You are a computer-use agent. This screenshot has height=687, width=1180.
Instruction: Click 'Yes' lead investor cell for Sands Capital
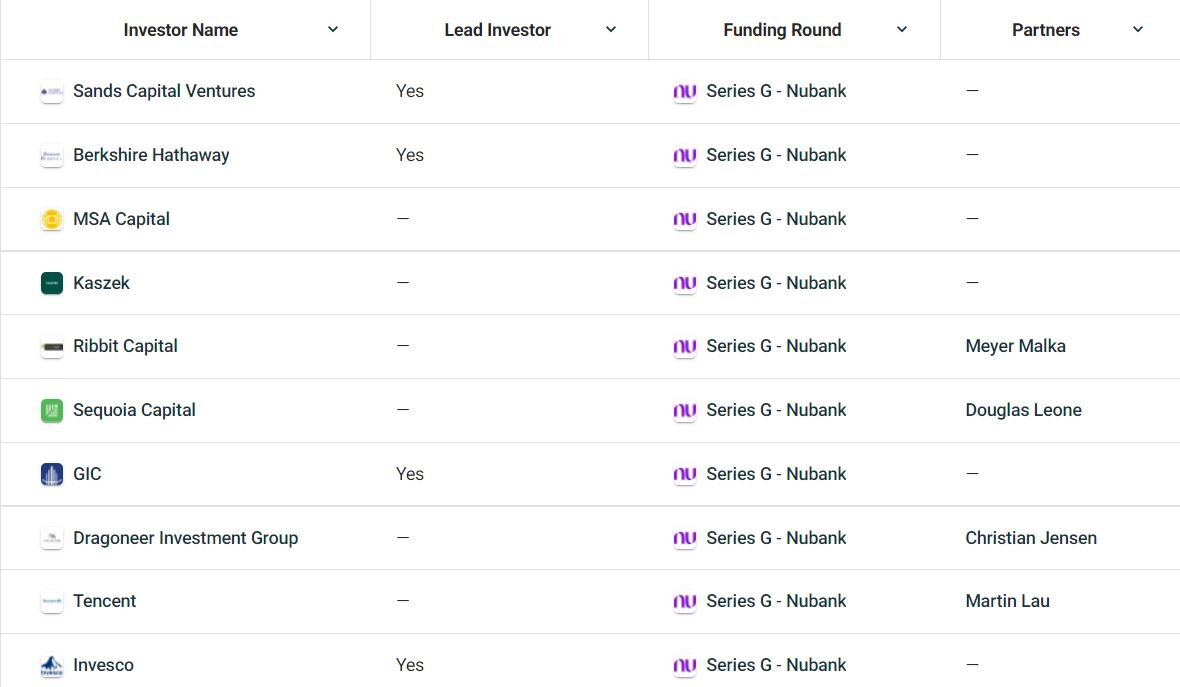[409, 91]
